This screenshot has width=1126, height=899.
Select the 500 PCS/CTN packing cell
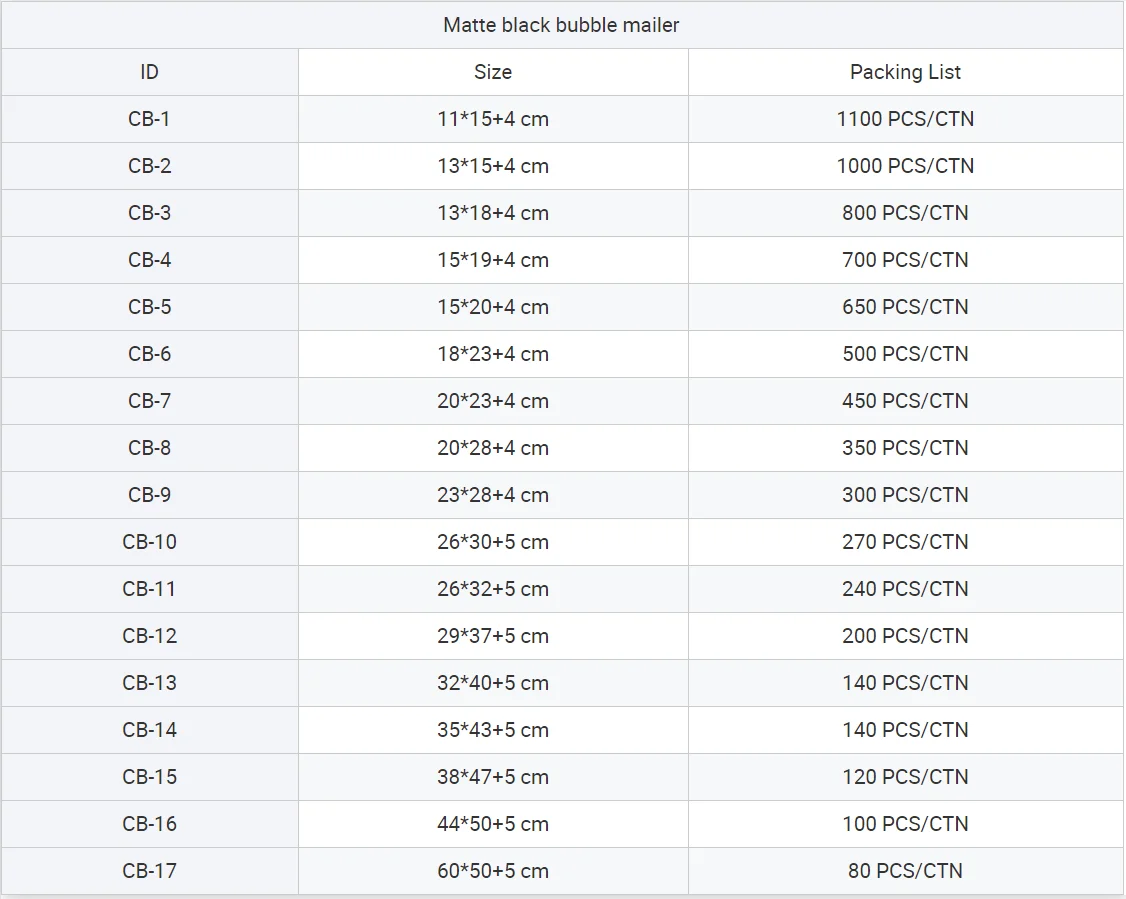click(905, 354)
